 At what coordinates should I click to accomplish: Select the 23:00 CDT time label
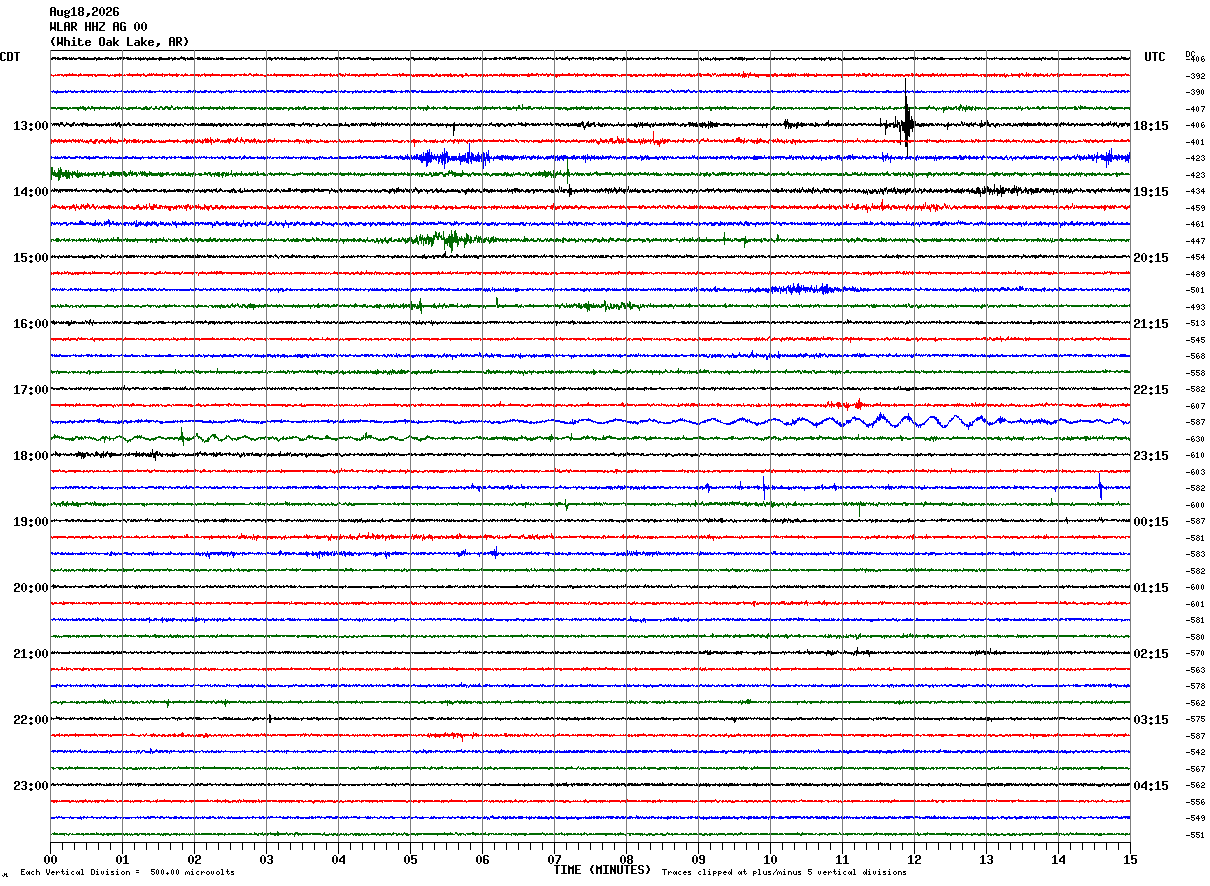coord(30,786)
